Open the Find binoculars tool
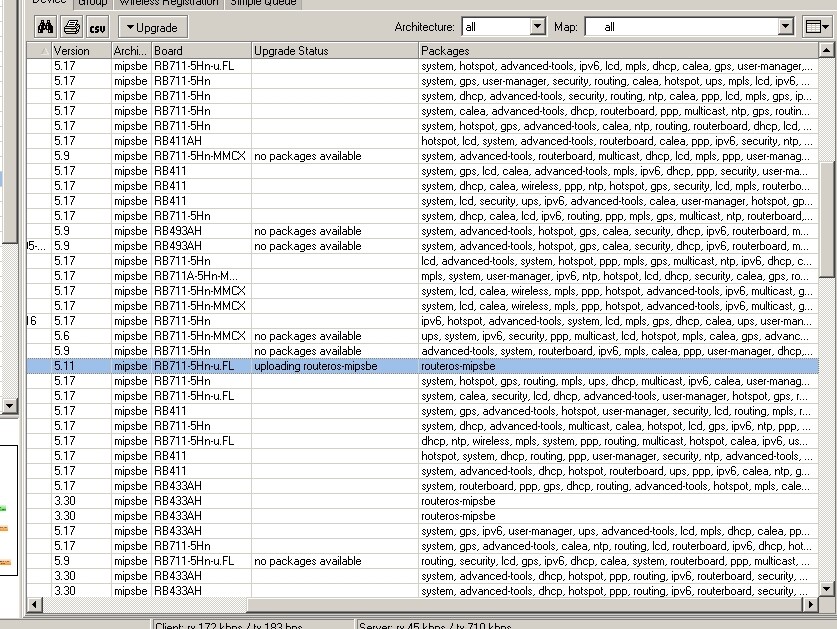 (45, 27)
